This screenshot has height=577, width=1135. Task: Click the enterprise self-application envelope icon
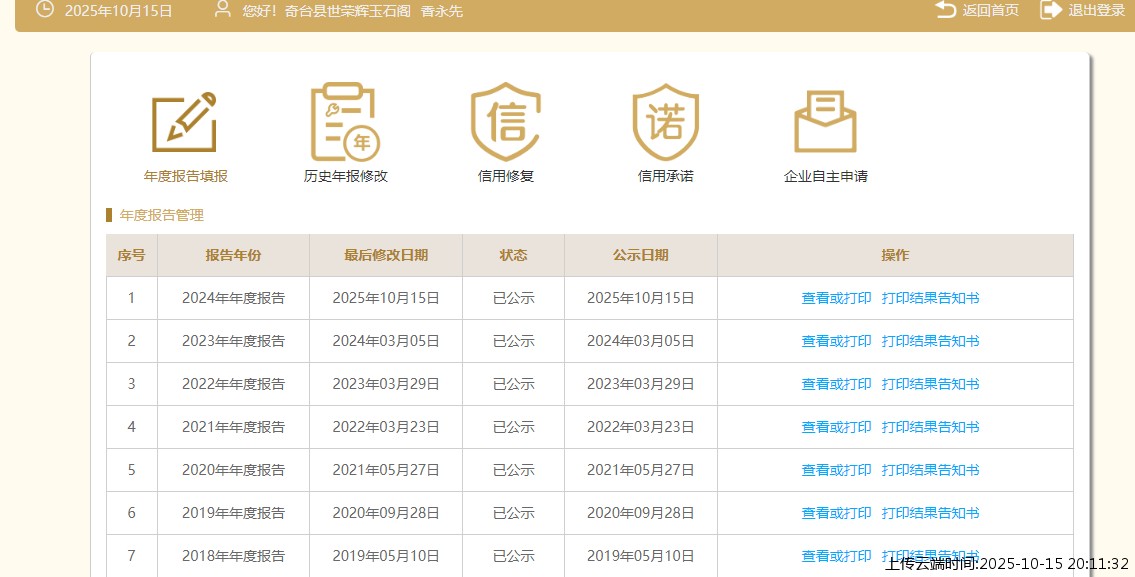pos(825,122)
